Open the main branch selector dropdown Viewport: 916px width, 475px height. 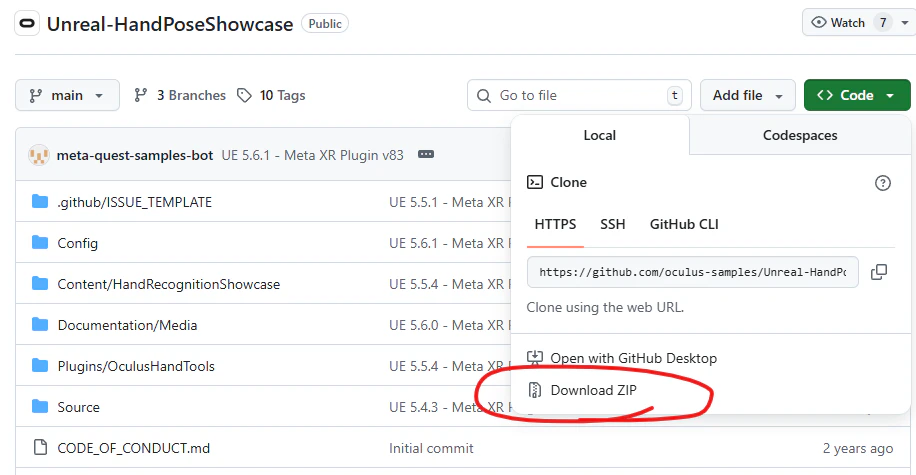(67, 95)
